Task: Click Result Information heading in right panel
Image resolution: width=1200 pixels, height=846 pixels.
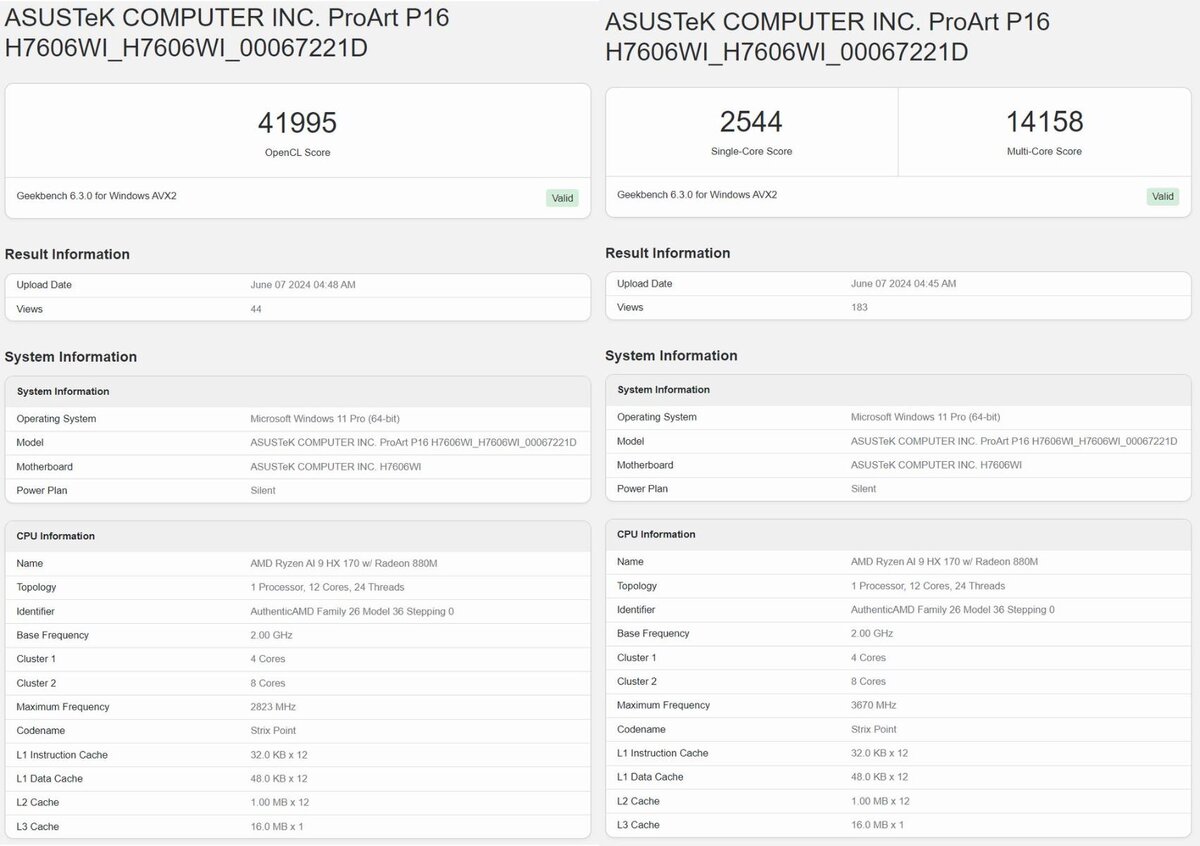Action: 668,253
